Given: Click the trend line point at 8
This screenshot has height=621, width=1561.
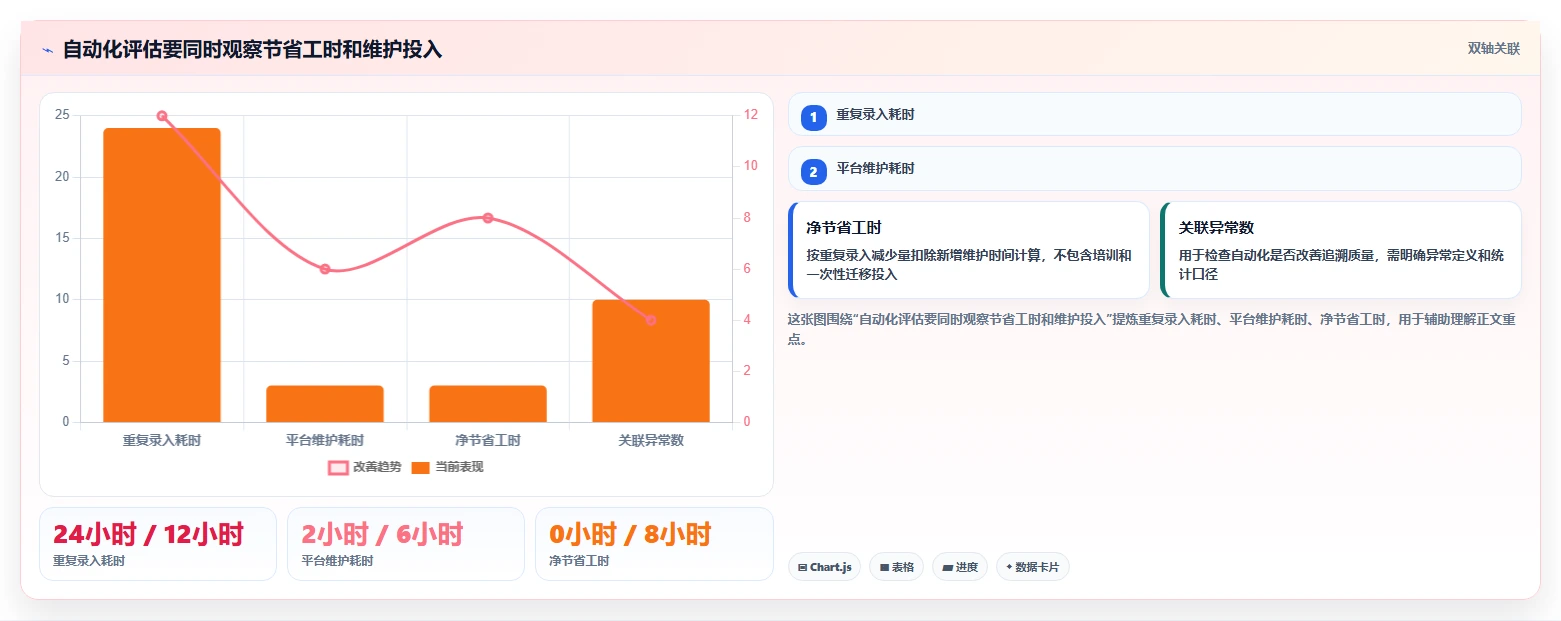Looking at the screenshot, I should point(488,218).
